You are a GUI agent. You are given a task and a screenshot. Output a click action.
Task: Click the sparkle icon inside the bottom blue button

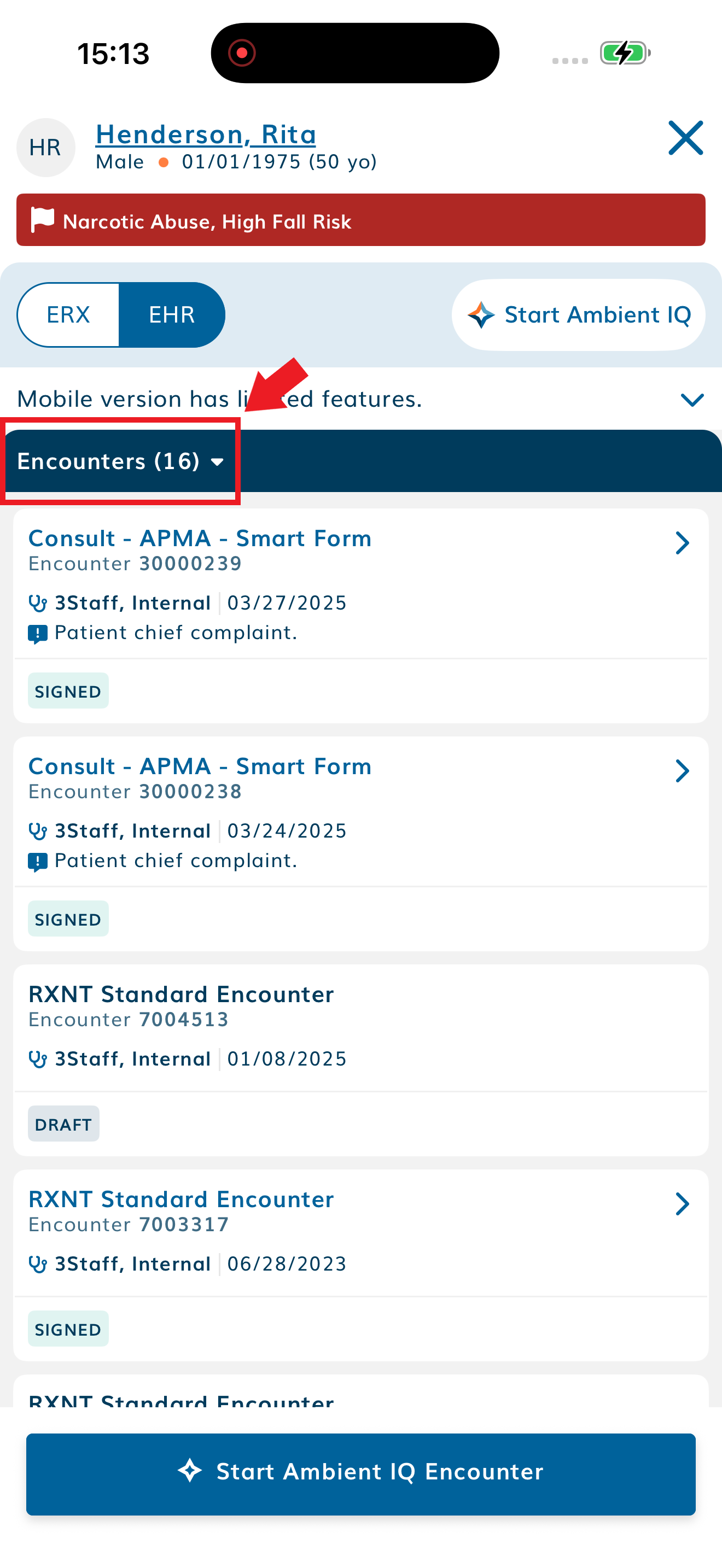[x=190, y=1472]
